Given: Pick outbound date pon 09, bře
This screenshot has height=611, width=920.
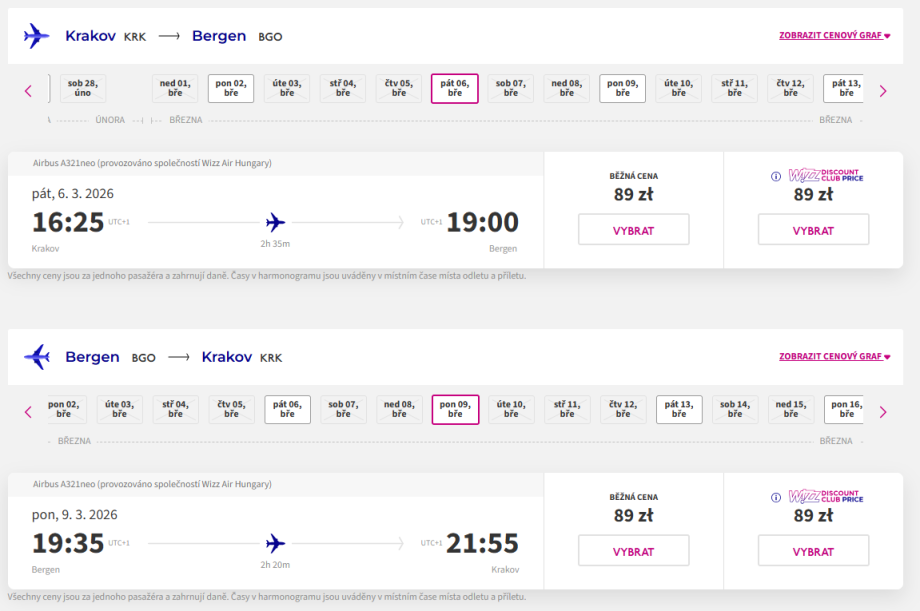Looking at the screenshot, I should click(x=622, y=89).
